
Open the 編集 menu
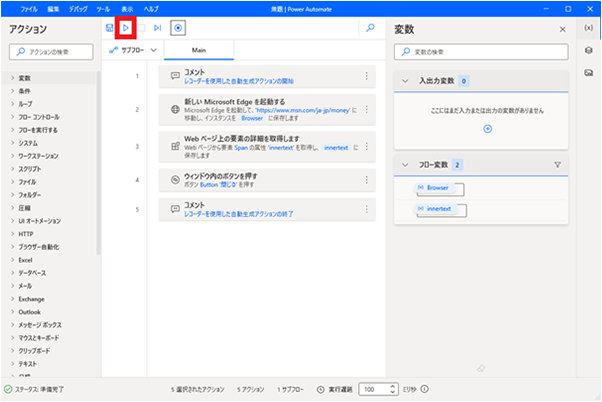coord(53,9)
